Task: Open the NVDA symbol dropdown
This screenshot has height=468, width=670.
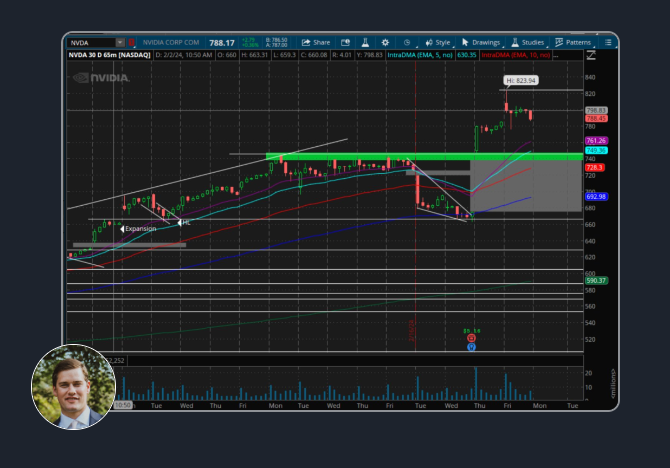Action: [x=120, y=43]
